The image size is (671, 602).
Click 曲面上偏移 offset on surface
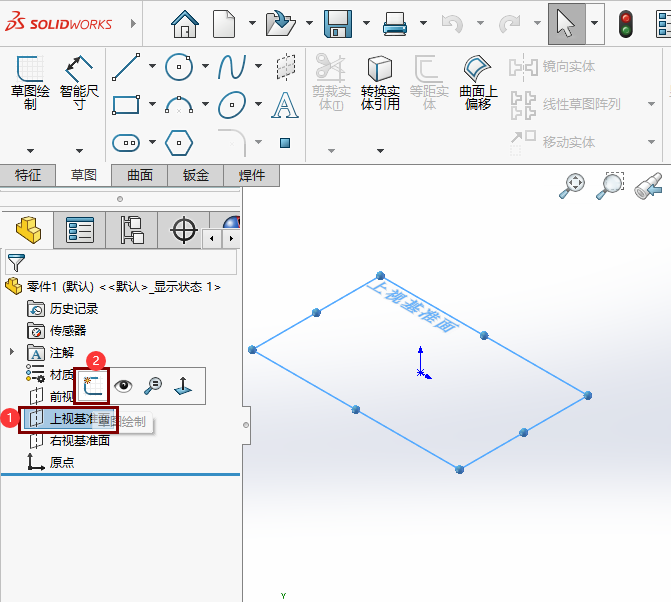pyautogui.click(x=478, y=82)
